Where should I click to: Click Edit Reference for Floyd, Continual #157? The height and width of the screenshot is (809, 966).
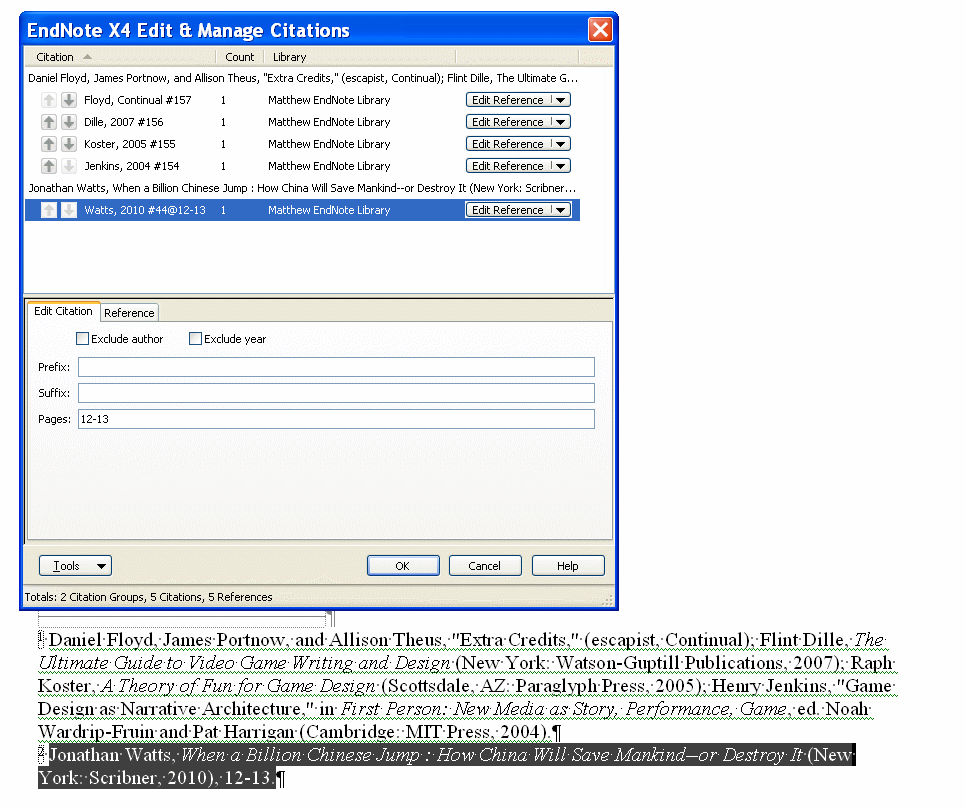(508, 100)
